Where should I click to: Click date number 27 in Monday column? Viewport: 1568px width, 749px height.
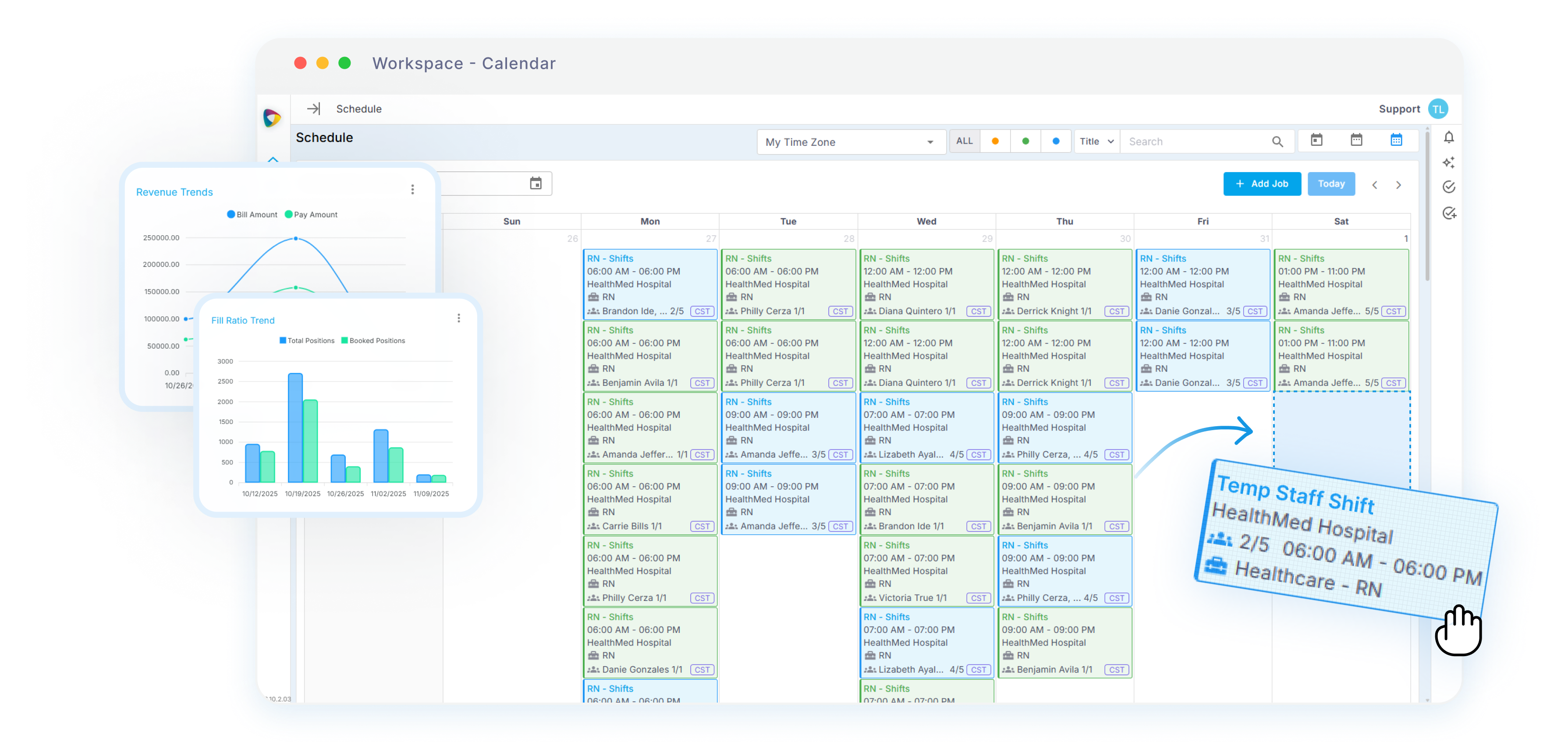tap(710, 239)
